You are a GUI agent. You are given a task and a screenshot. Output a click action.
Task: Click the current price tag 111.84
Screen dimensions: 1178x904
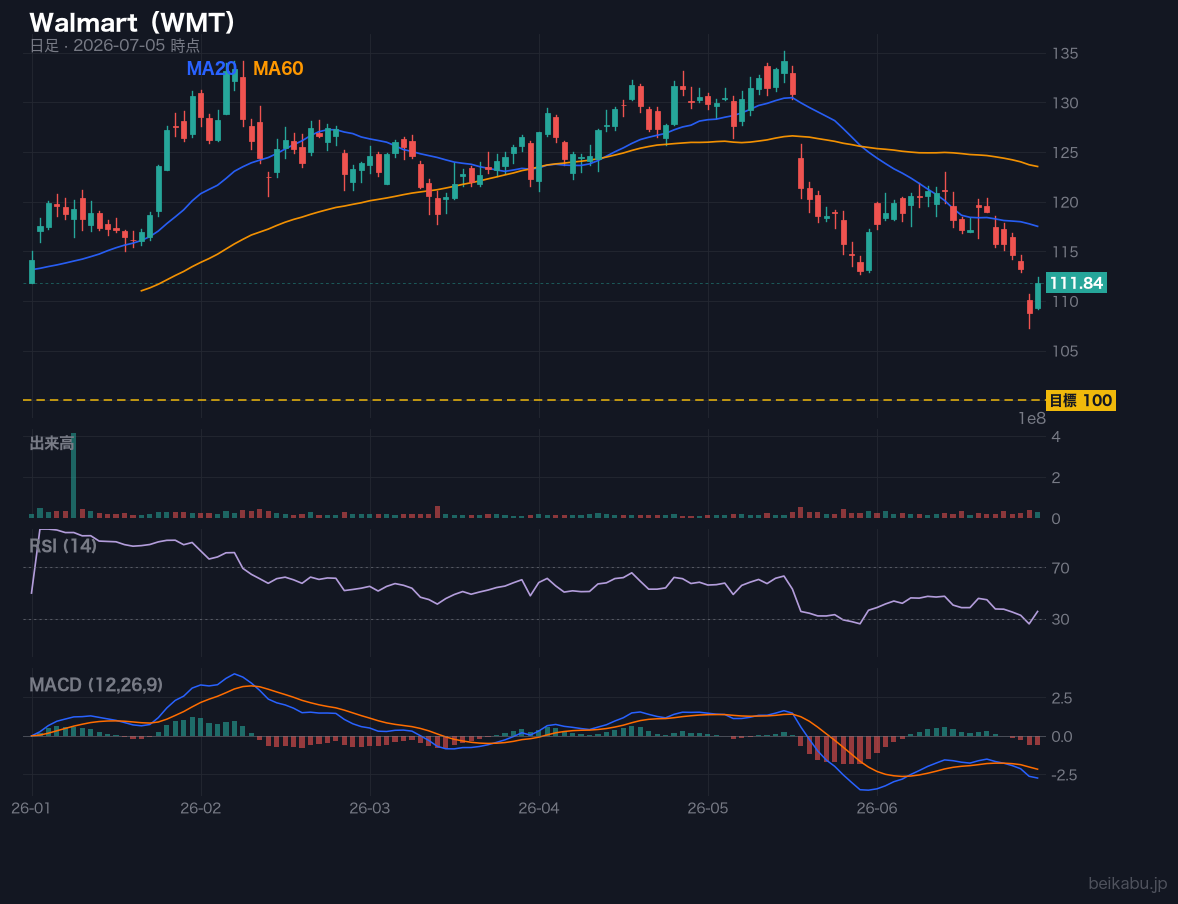tap(1076, 283)
